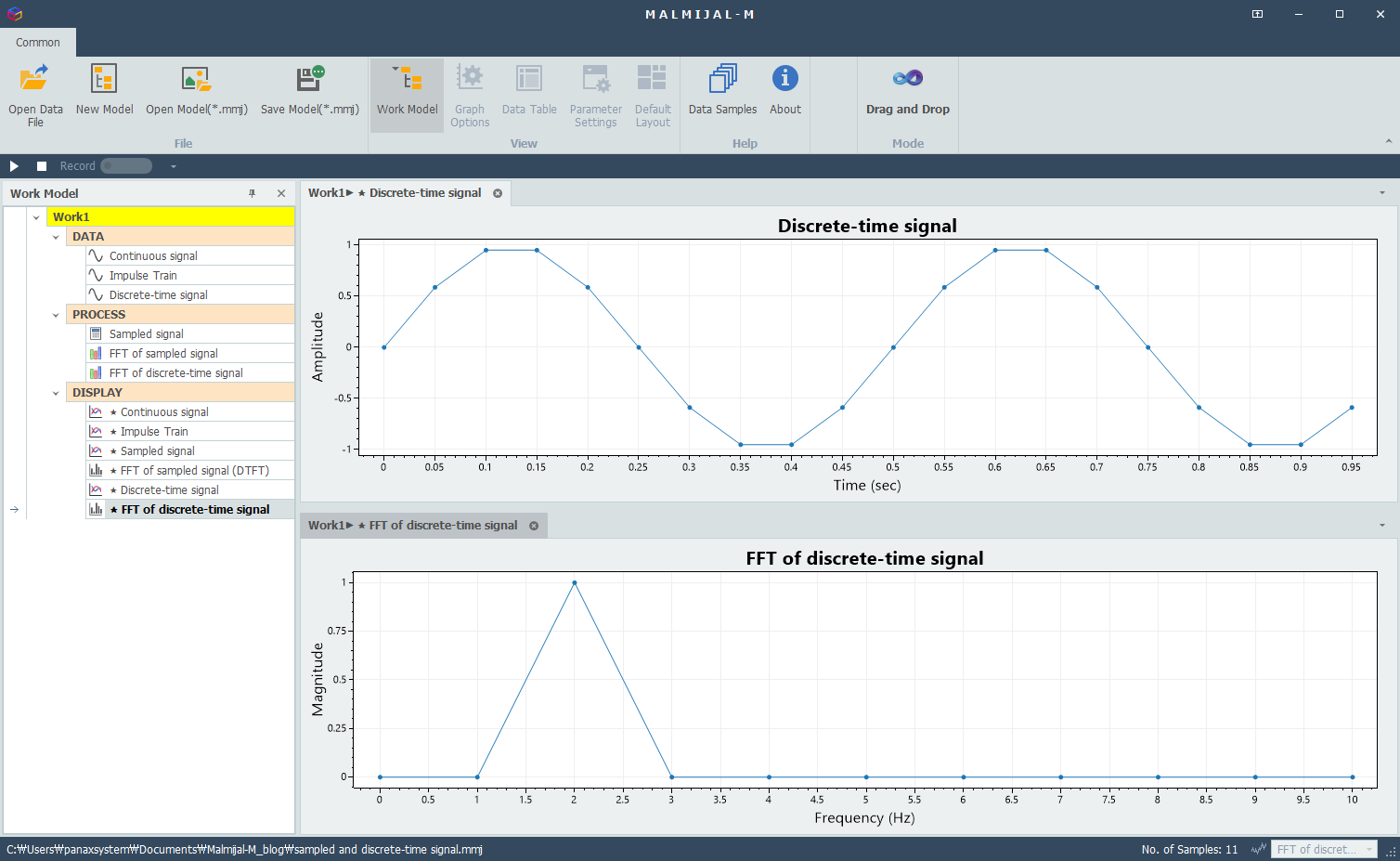Restore the Default Layout
The height and width of the screenshot is (861, 1400).
pos(653,95)
